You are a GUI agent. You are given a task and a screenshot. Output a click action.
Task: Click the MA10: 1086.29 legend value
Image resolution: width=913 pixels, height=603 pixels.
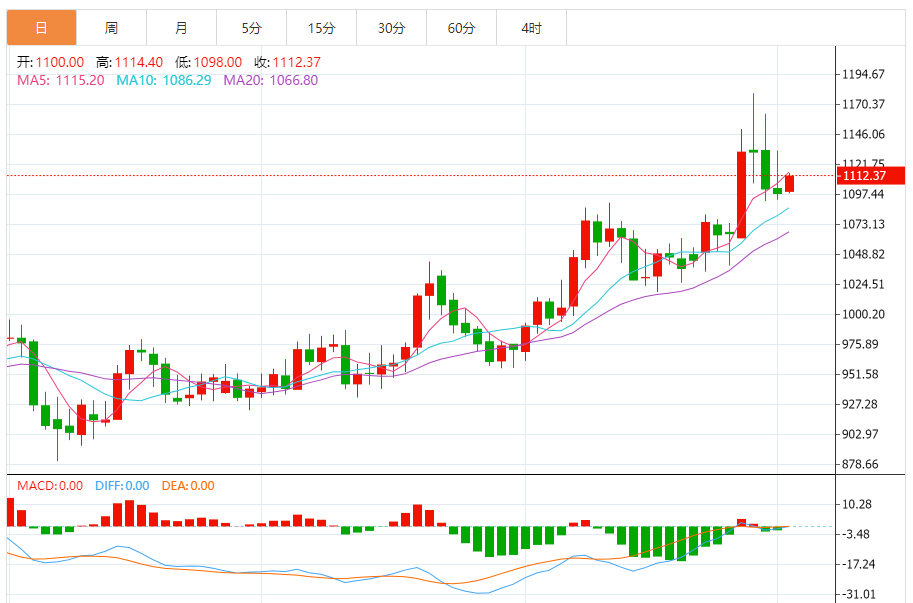pos(164,80)
